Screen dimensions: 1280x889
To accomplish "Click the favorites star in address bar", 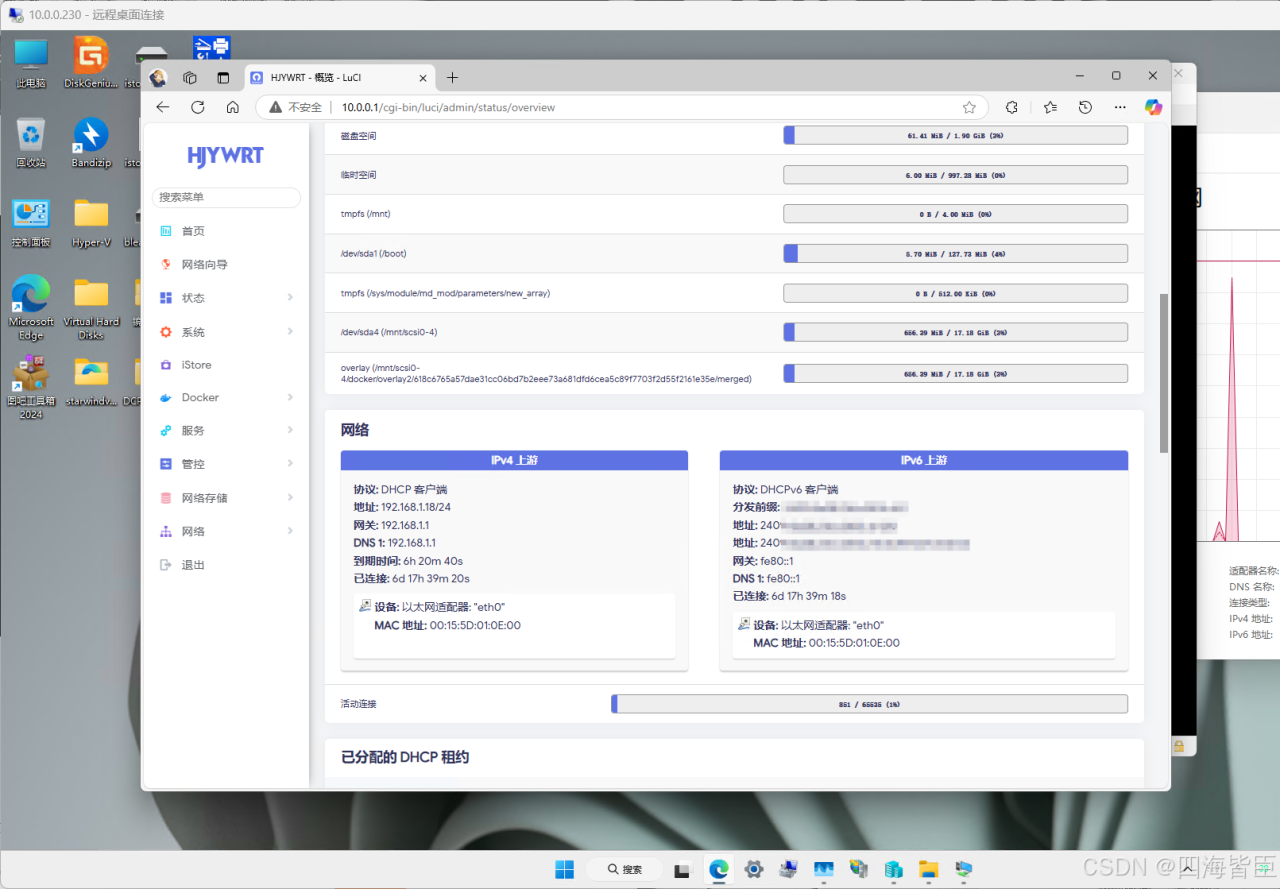I will 968,107.
